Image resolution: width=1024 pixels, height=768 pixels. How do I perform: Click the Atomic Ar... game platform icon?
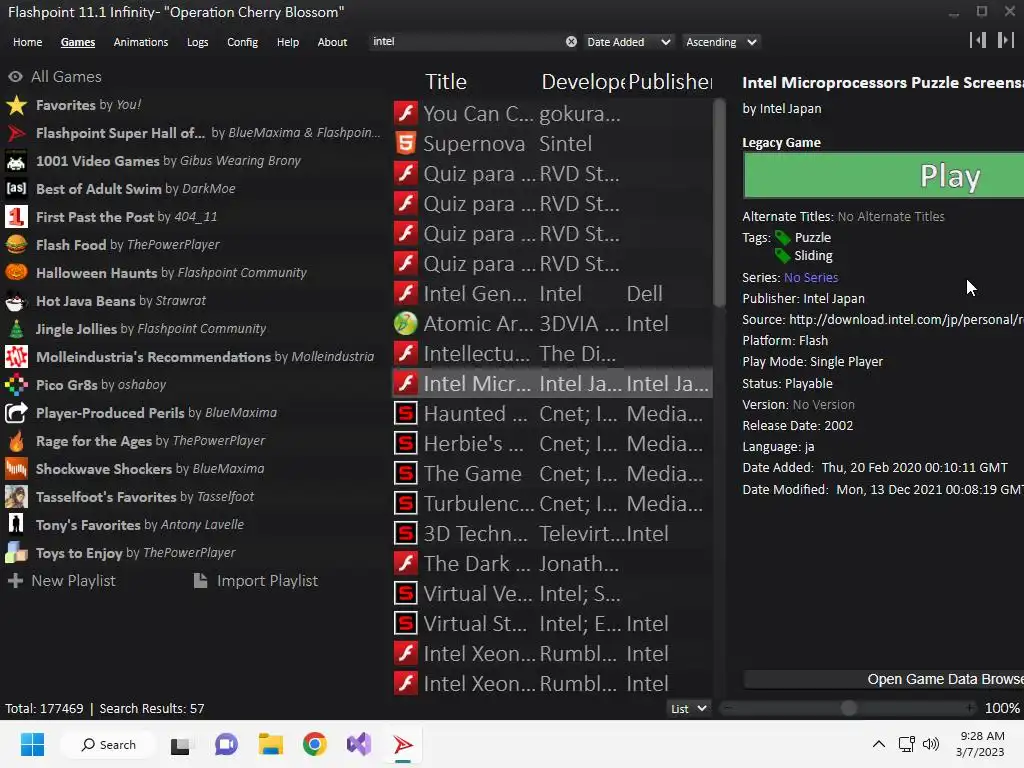coord(406,323)
